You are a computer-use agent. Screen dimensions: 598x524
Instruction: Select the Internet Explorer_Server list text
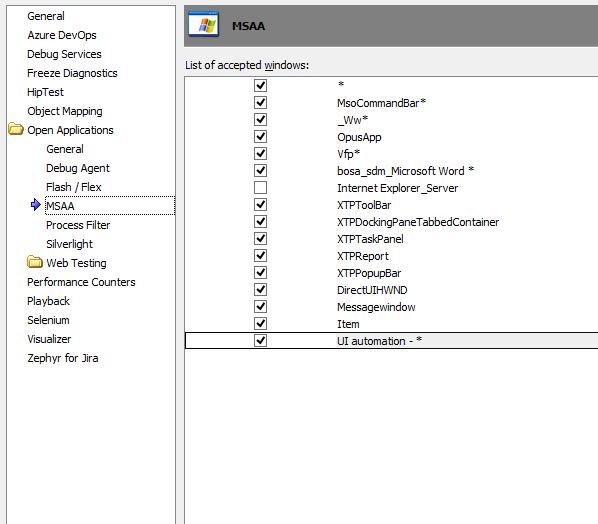[x=397, y=188]
